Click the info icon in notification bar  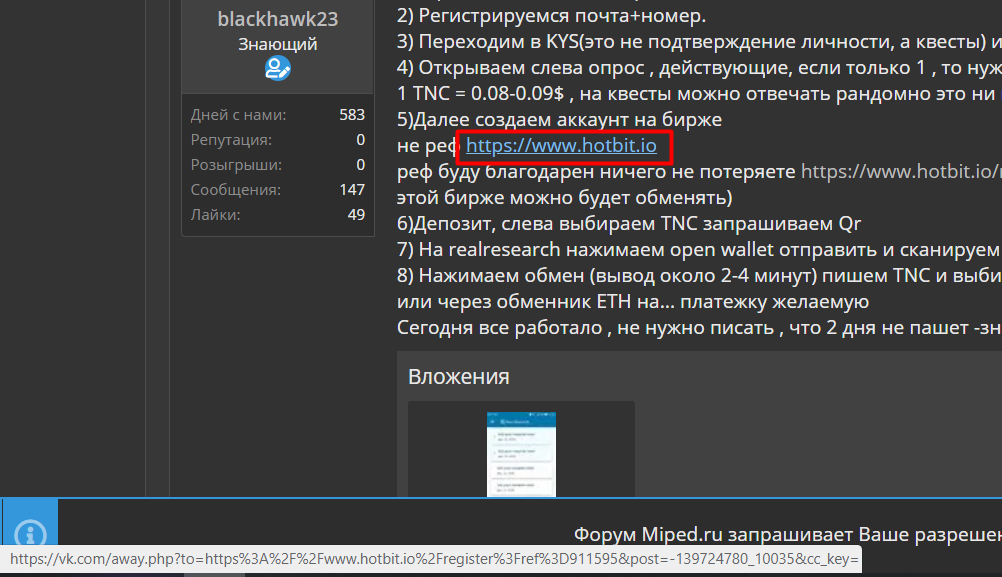(x=30, y=532)
